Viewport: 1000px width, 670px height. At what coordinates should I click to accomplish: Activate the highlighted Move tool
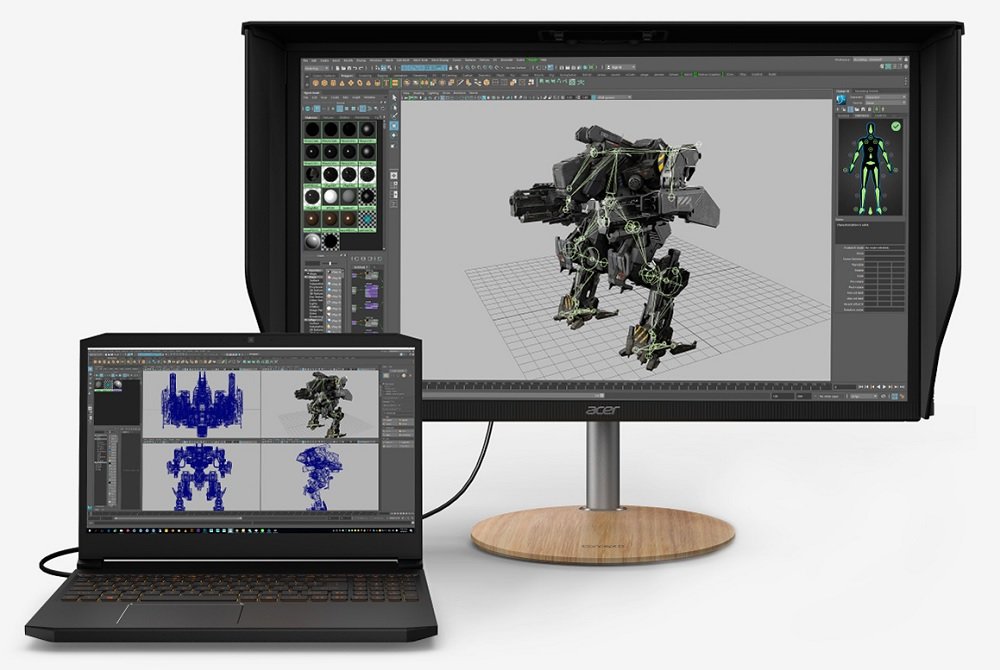click(393, 127)
